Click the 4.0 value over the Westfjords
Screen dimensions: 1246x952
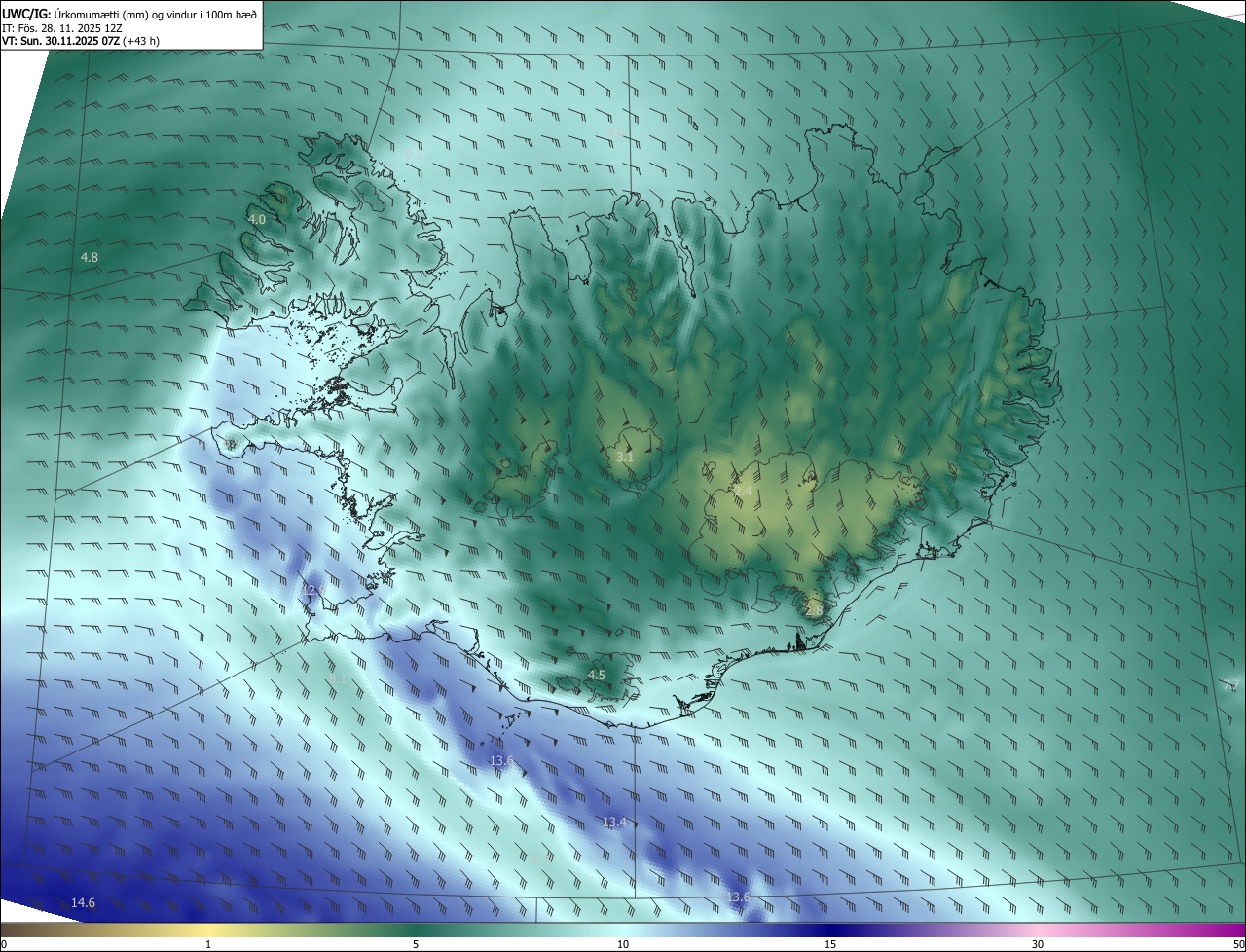257,220
